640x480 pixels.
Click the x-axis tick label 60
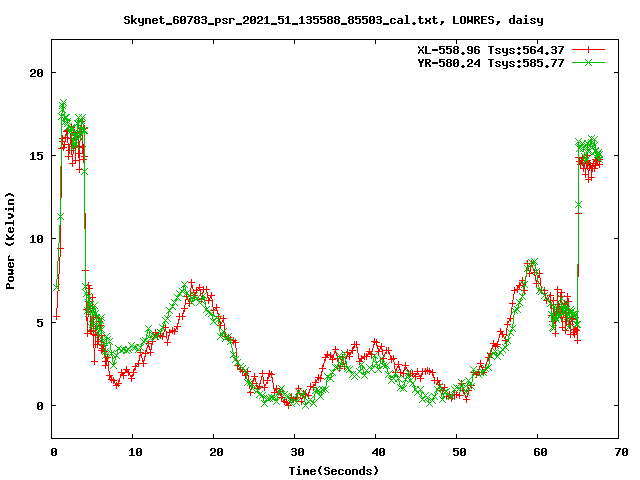540,452
